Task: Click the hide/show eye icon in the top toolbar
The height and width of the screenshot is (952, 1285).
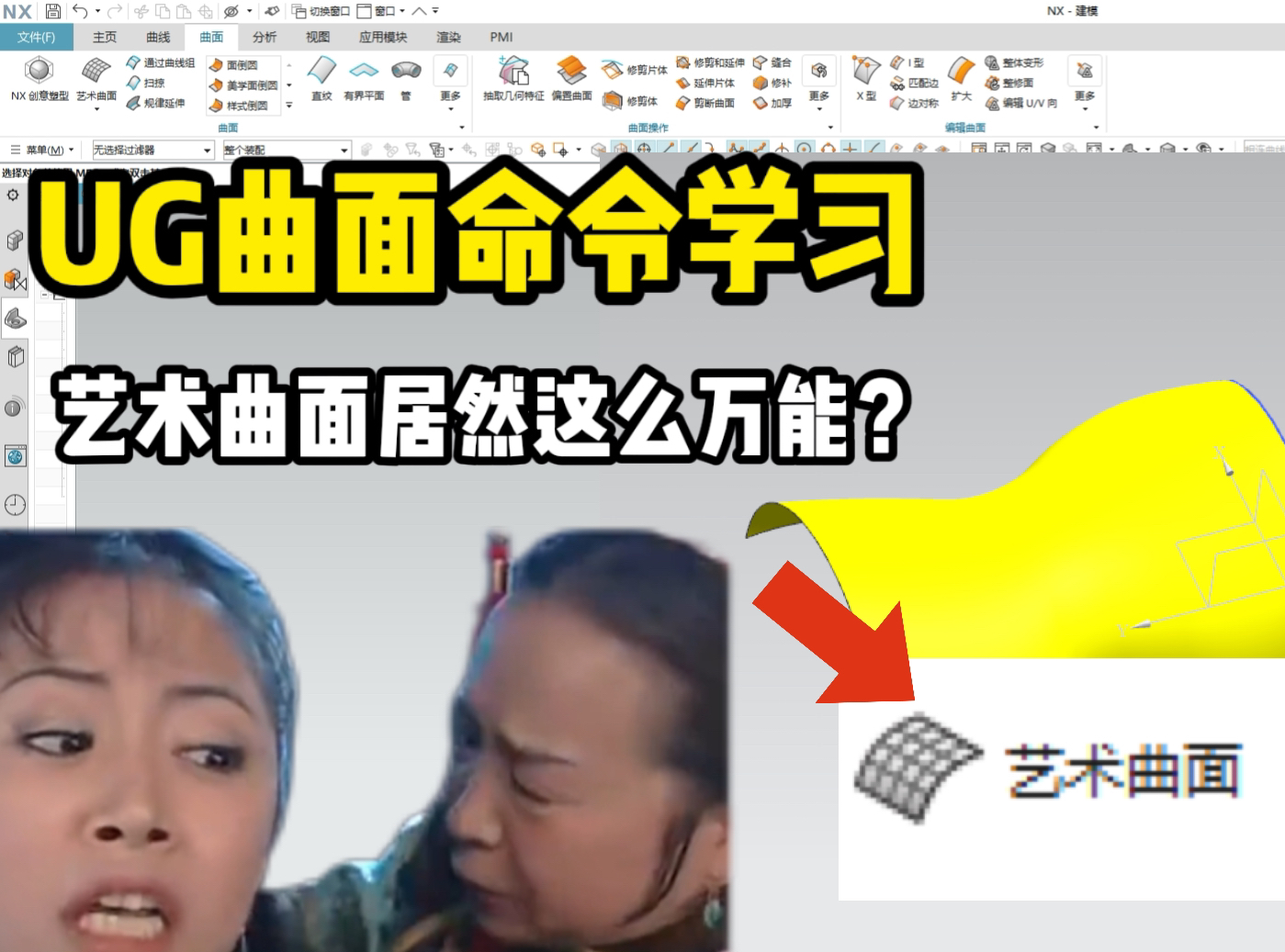Action: click(x=231, y=11)
